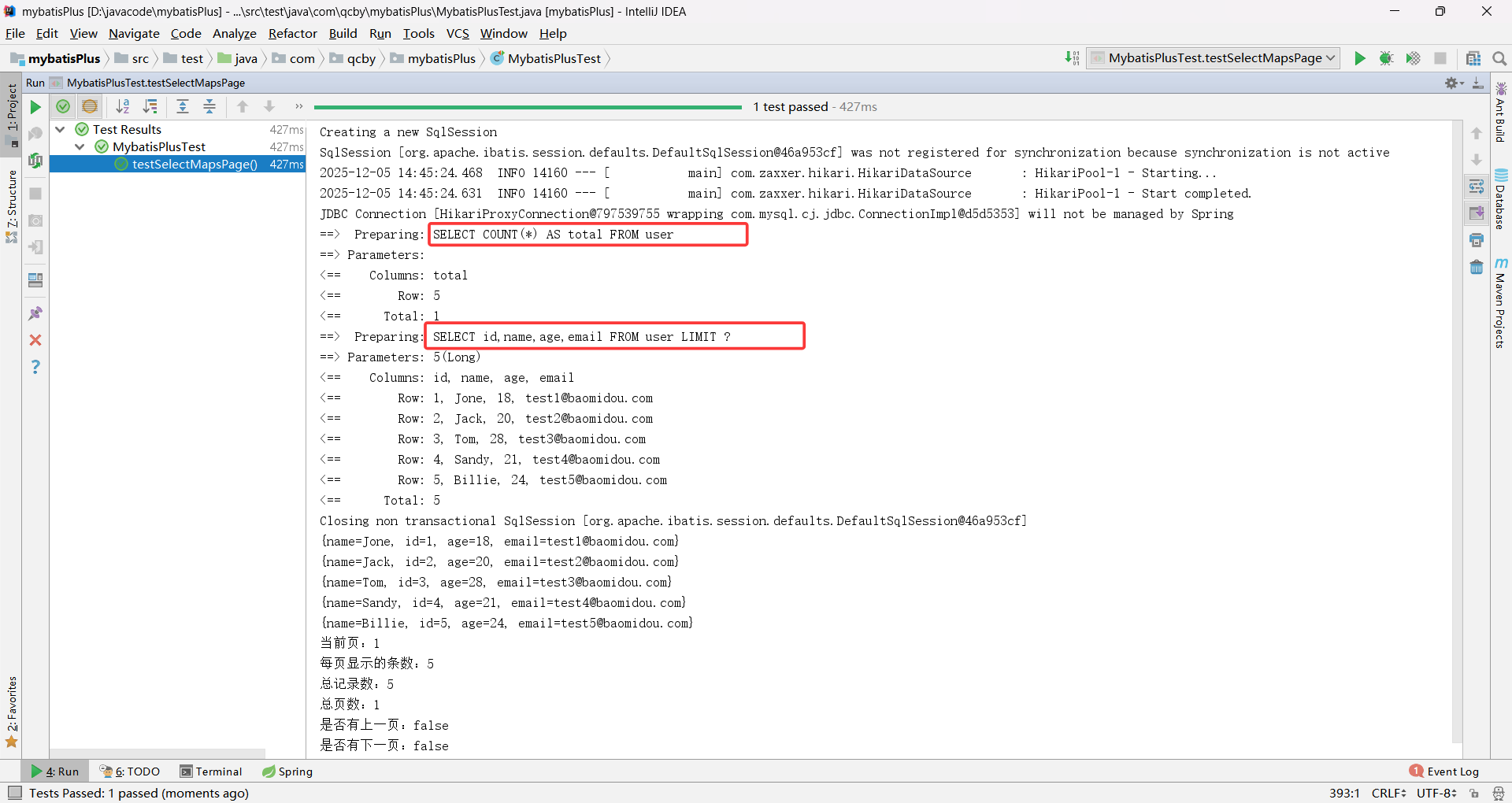Switch to the 6: TODO bottom tab

pyautogui.click(x=130, y=772)
